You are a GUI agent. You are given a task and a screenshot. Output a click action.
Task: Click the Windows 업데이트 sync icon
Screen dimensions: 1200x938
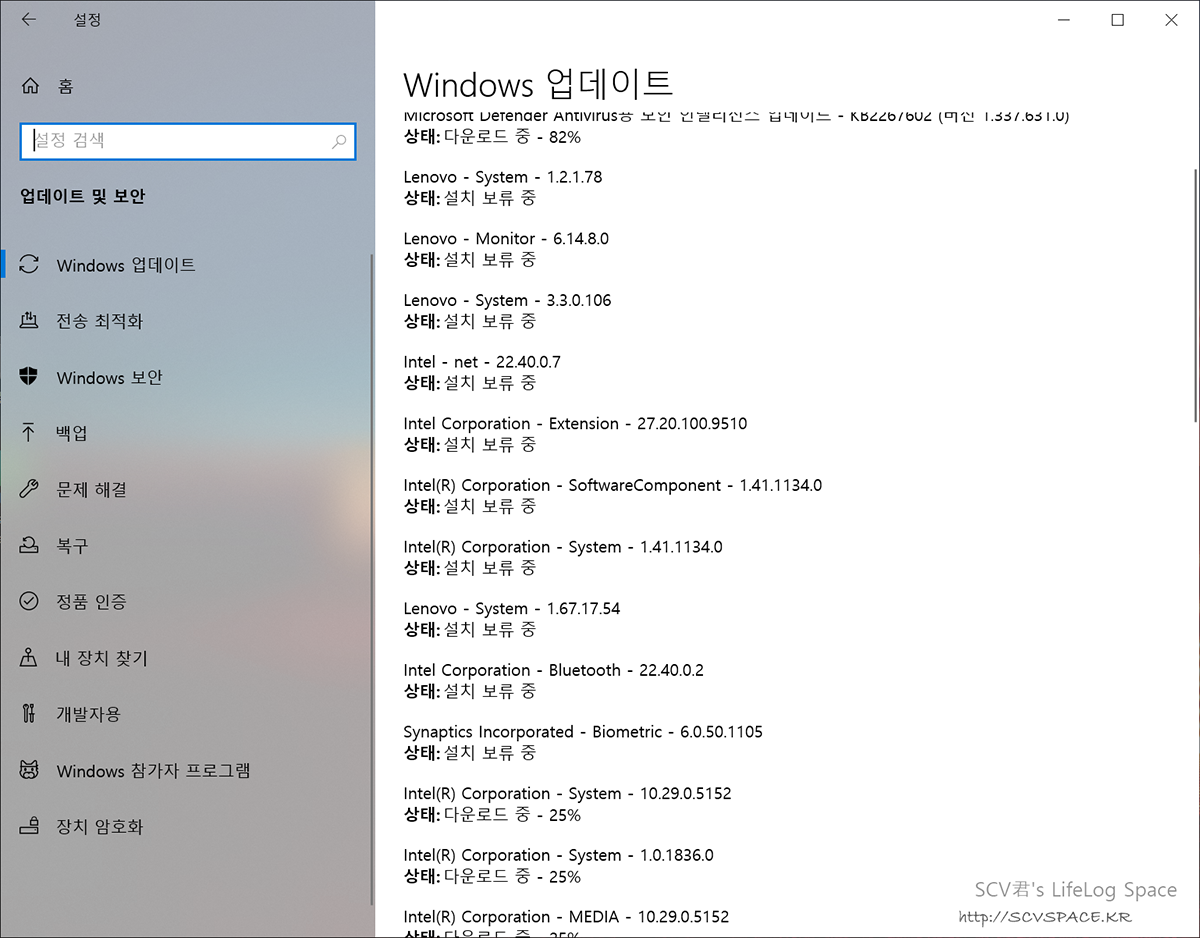click(30, 265)
